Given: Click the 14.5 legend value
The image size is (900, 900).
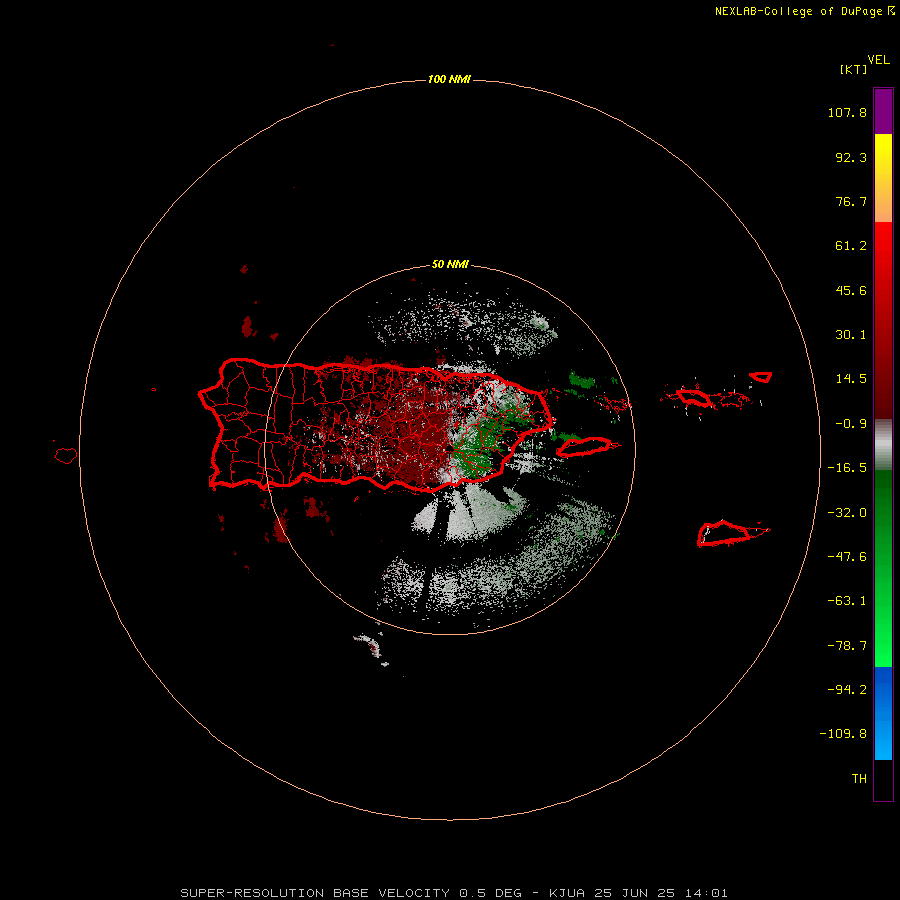Looking at the screenshot, I should (x=851, y=379).
